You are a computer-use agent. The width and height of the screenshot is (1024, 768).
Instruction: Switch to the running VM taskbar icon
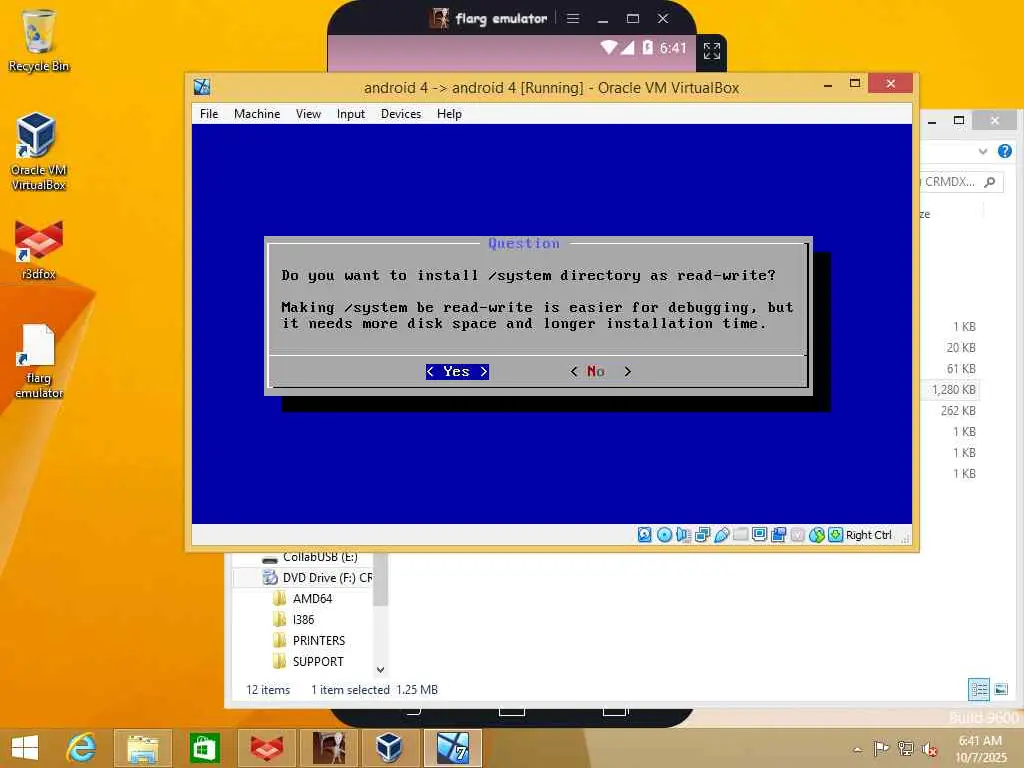[x=452, y=748]
